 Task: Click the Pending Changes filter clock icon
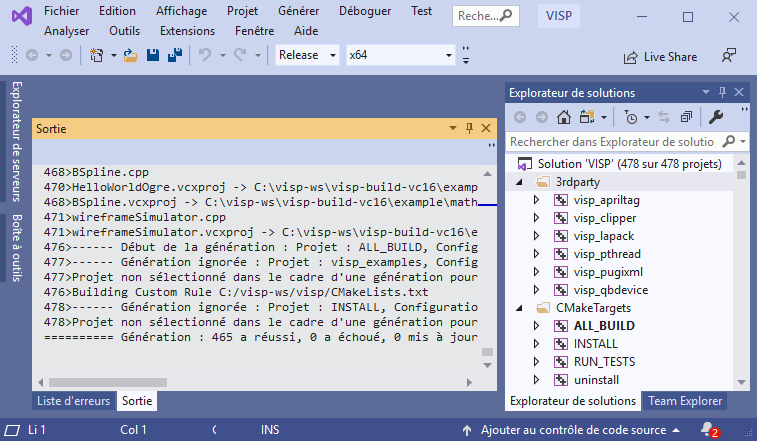point(631,117)
